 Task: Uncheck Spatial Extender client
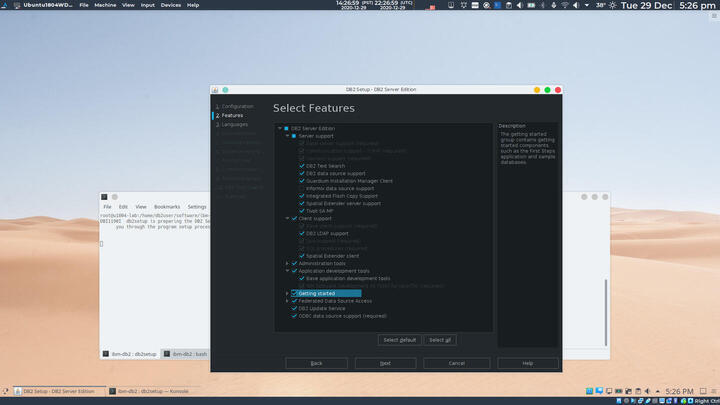click(x=302, y=256)
